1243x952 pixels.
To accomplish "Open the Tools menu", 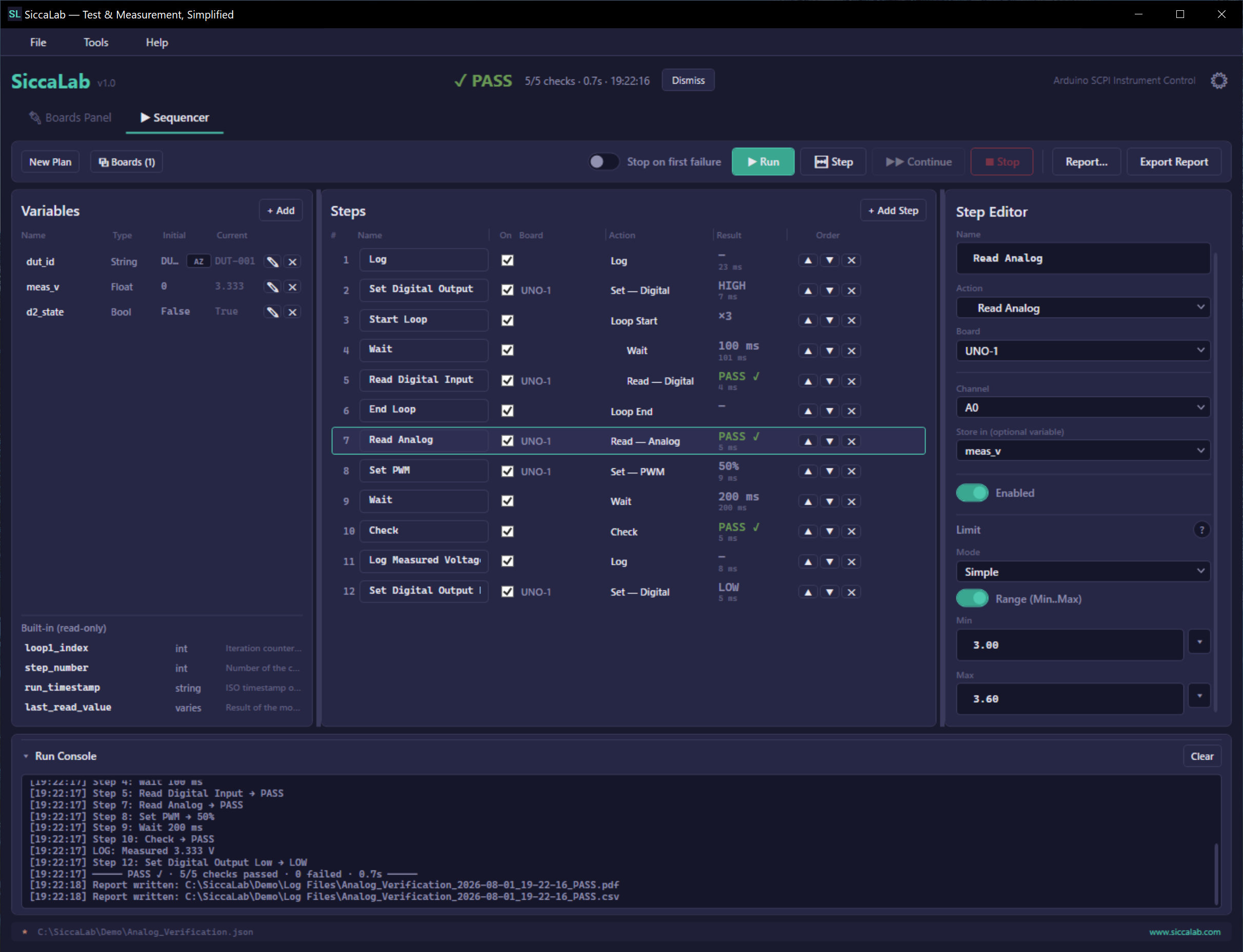I will click(96, 43).
